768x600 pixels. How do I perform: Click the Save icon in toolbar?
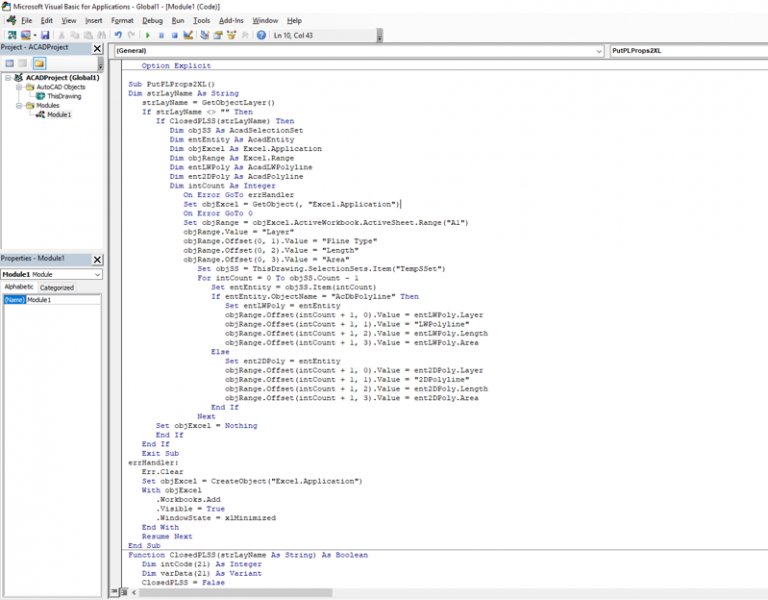[45, 35]
